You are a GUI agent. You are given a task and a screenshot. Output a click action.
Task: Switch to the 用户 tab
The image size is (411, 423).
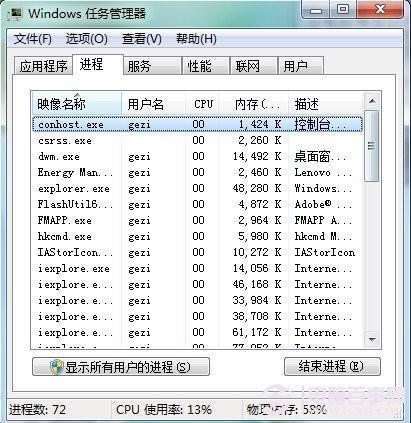(301, 66)
